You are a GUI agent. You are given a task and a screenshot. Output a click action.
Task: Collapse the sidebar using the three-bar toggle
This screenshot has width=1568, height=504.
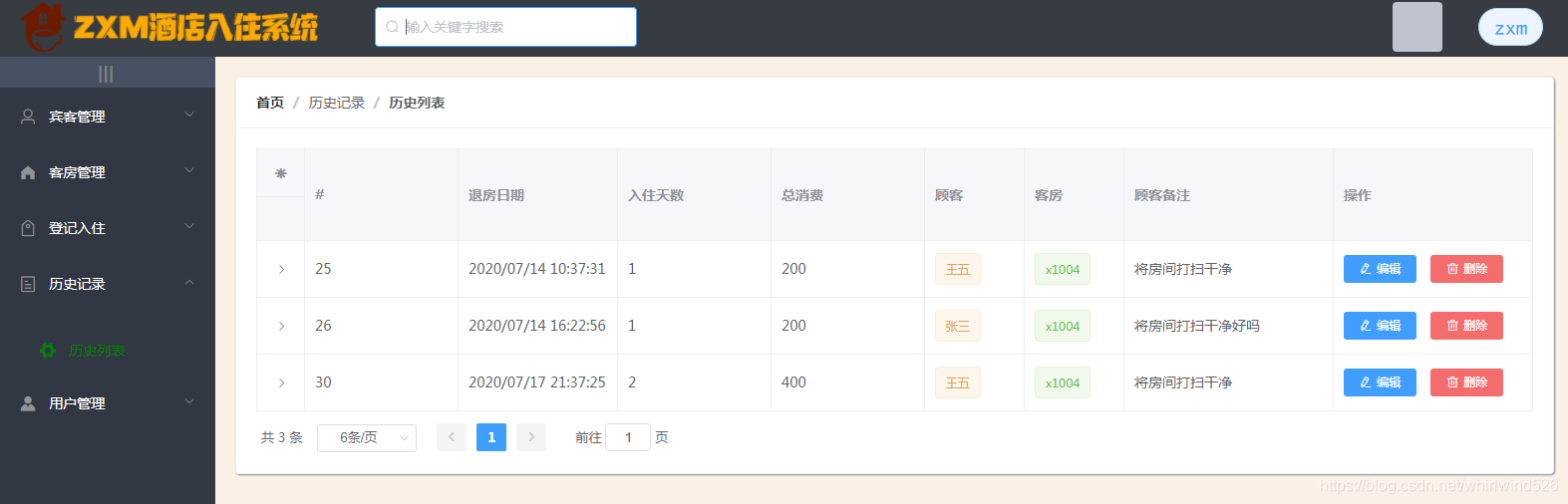pyautogui.click(x=106, y=74)
